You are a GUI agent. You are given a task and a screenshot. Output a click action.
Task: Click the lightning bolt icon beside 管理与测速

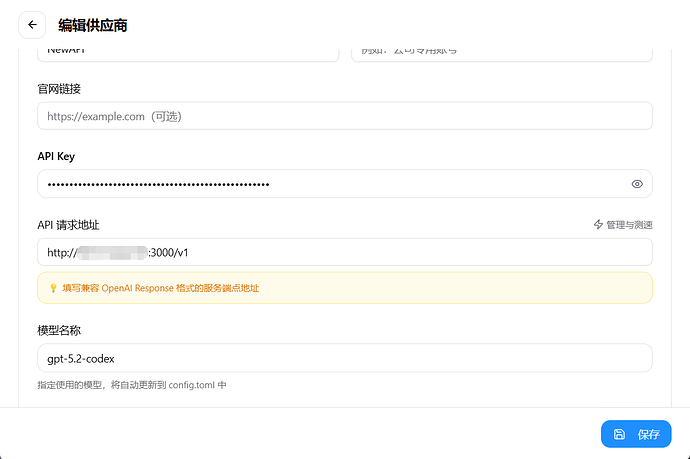pos(598,225)
